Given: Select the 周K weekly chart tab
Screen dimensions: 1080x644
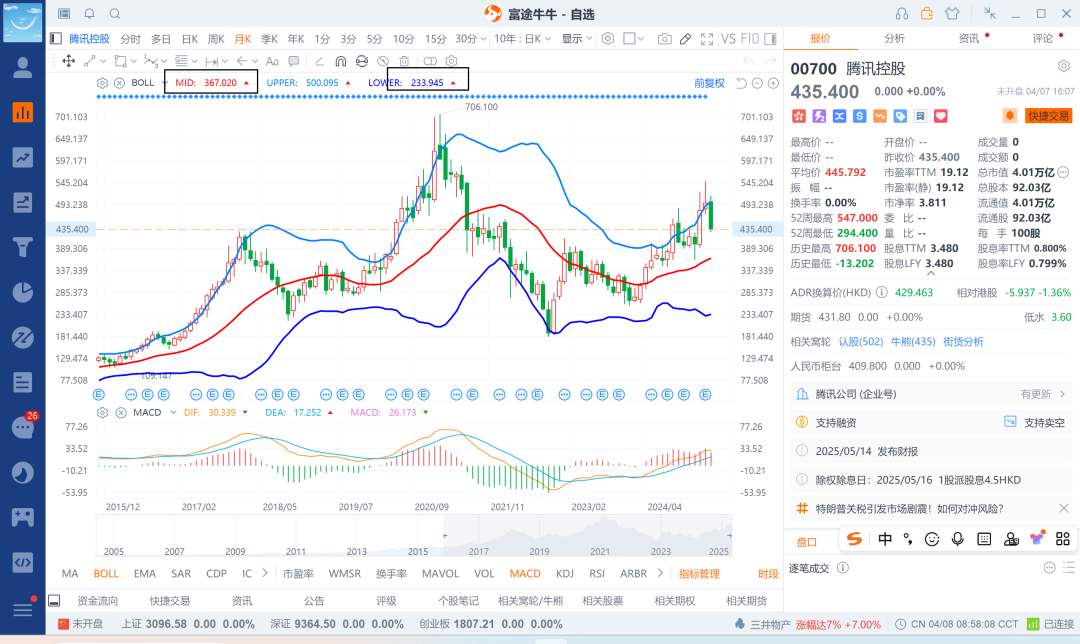Looking at the screenshot, I should 216,39.
